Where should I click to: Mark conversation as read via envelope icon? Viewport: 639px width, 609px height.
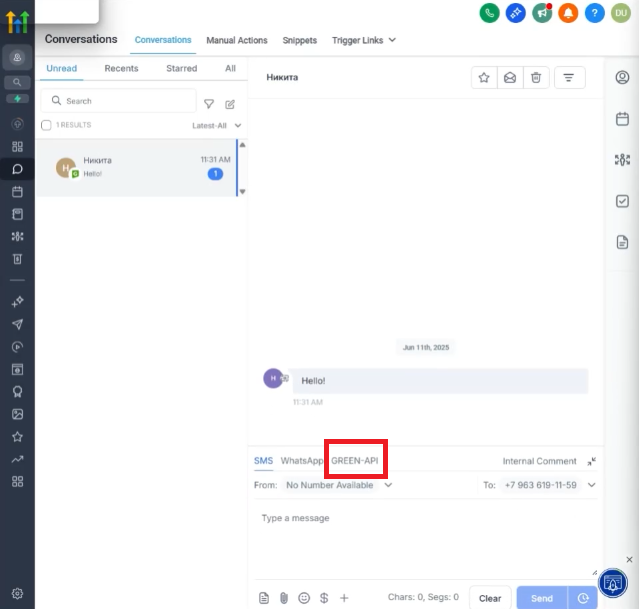[x=510, y=77]
